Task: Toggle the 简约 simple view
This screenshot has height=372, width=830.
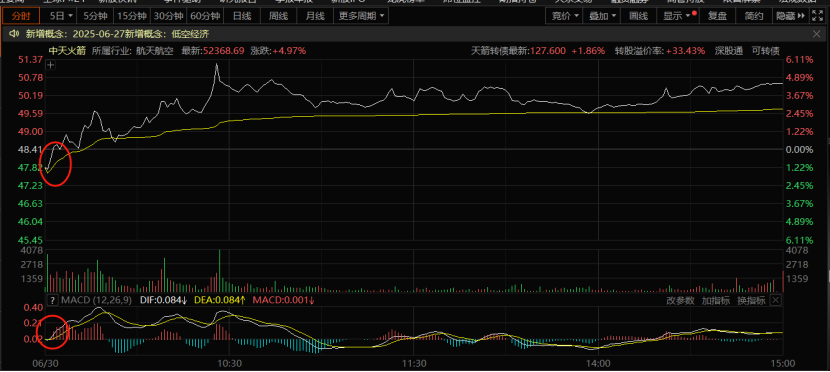Action: click(754, 16)
